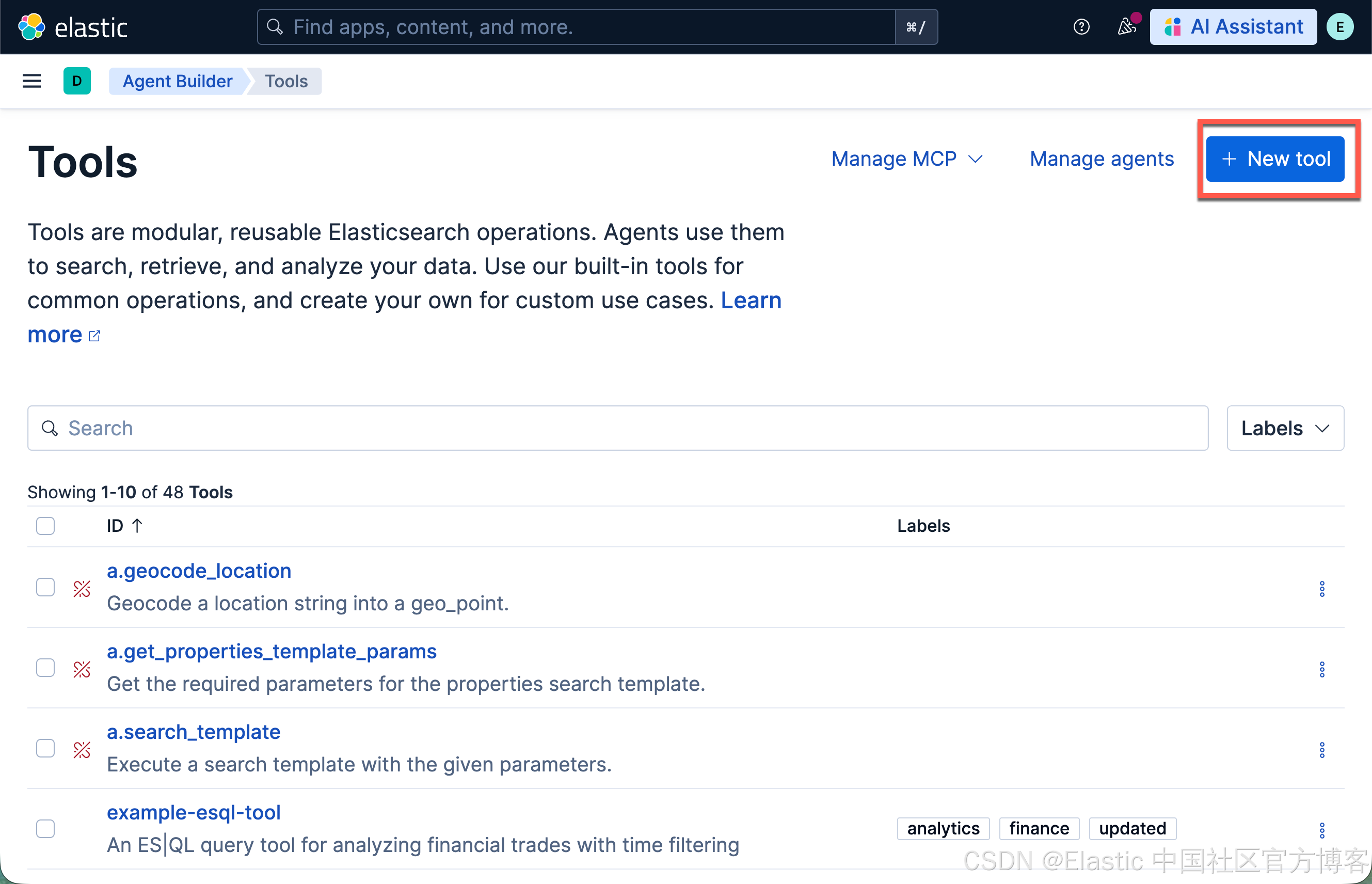Open the Manage agents link
The height and width of the screenshot is (884, 1372).
1101,159
